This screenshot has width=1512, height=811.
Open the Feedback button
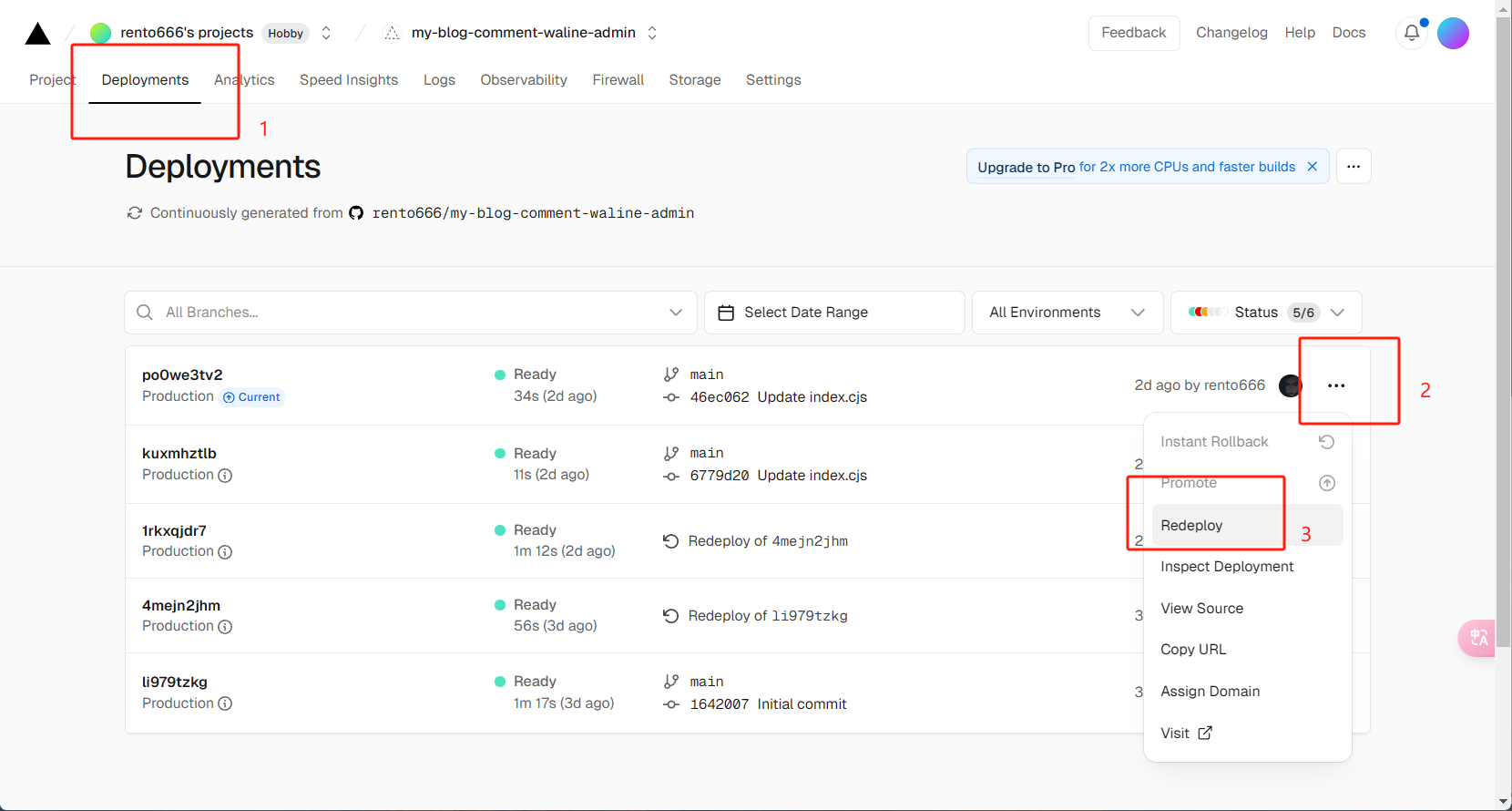(x=1134, y=33)
